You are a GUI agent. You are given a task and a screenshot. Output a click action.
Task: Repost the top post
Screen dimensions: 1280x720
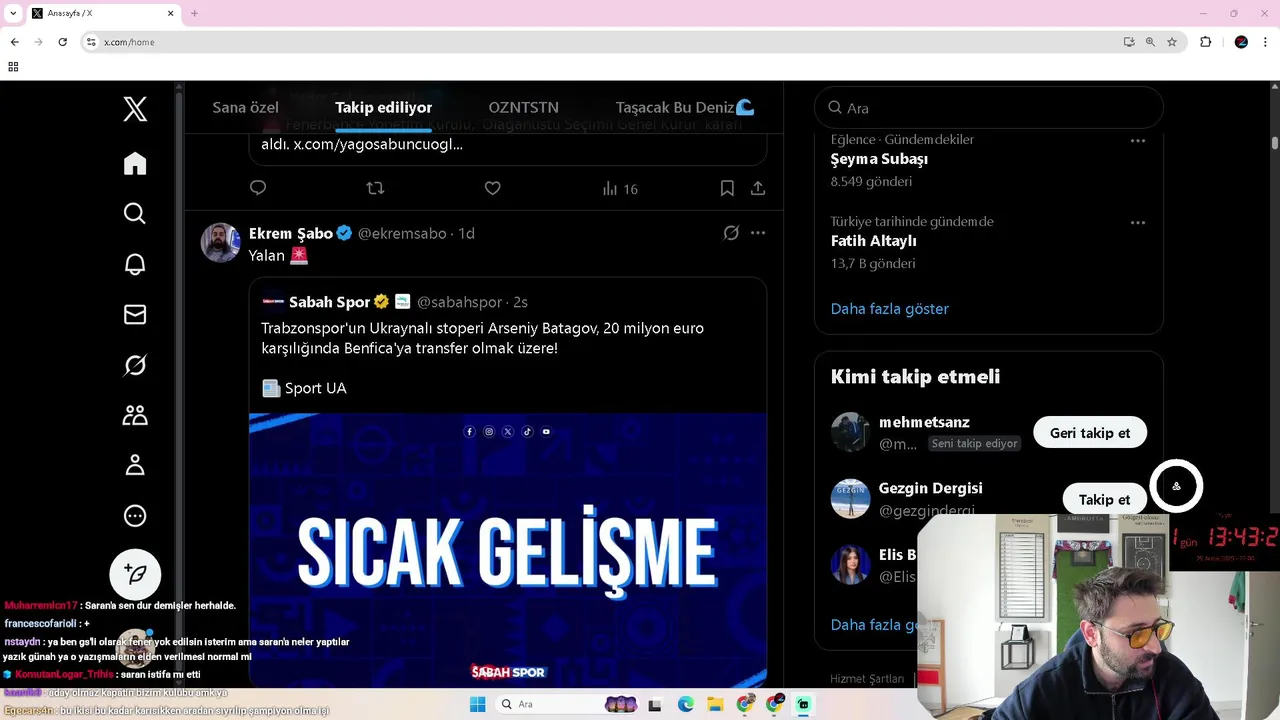tap(375, 188)
